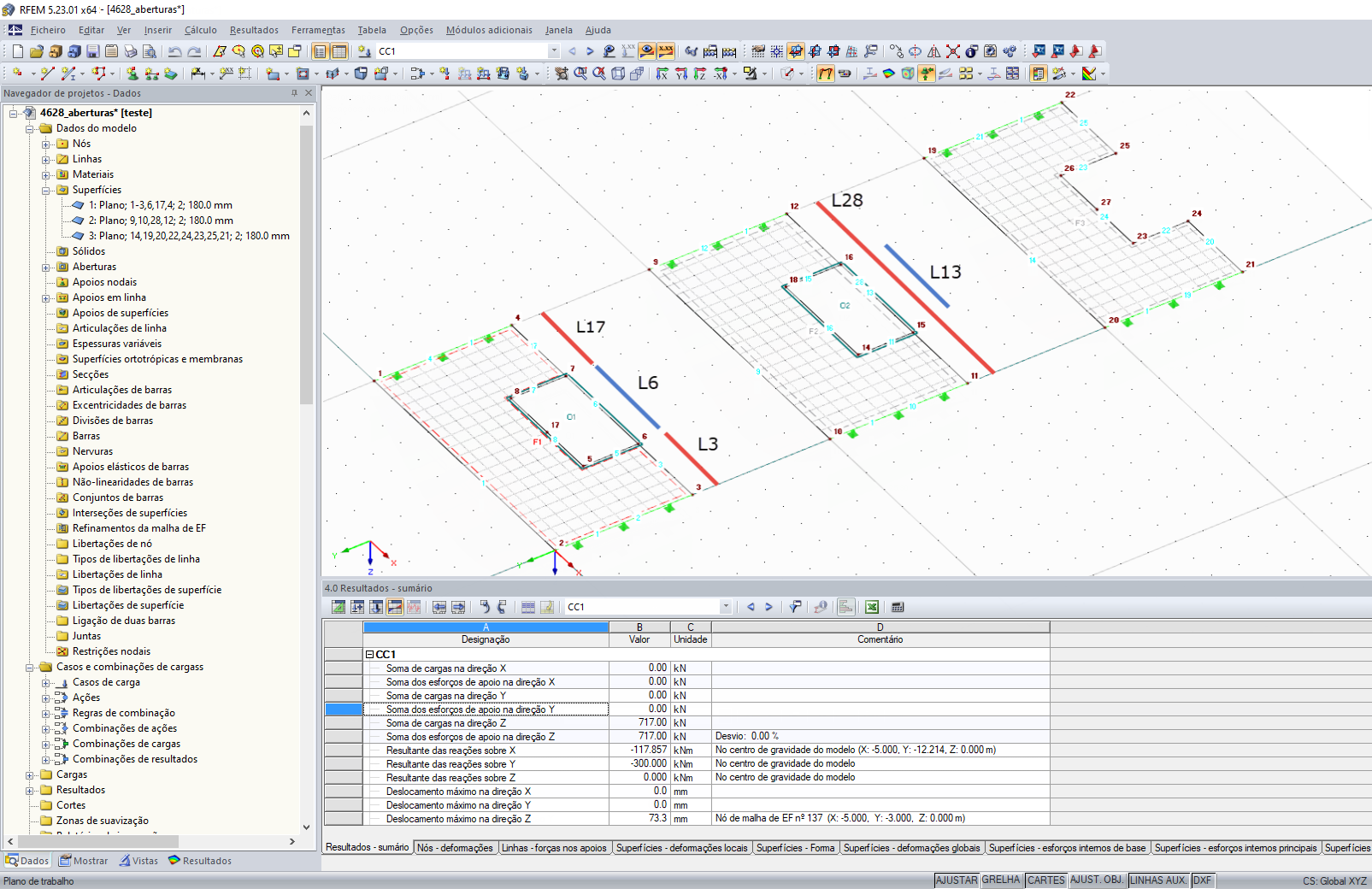The width and height of the screenshot is (1372, 889).
Task: Switch to Linhas - forças nos apoios tab
Action: (x=554, y=848)
